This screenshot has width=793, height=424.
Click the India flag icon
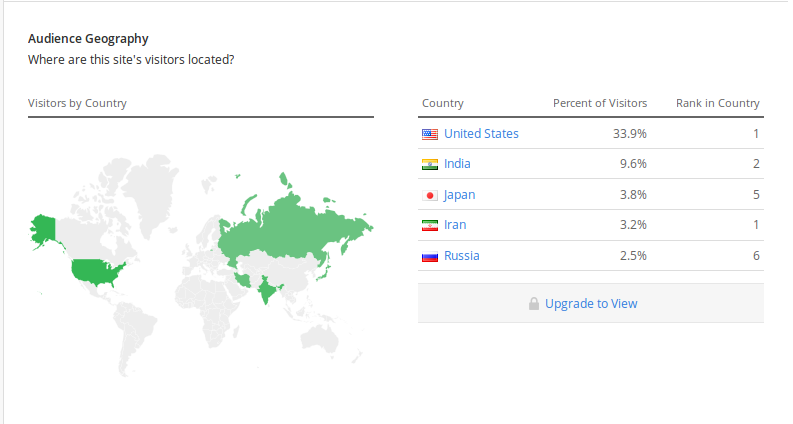click(x=430, y=164)
